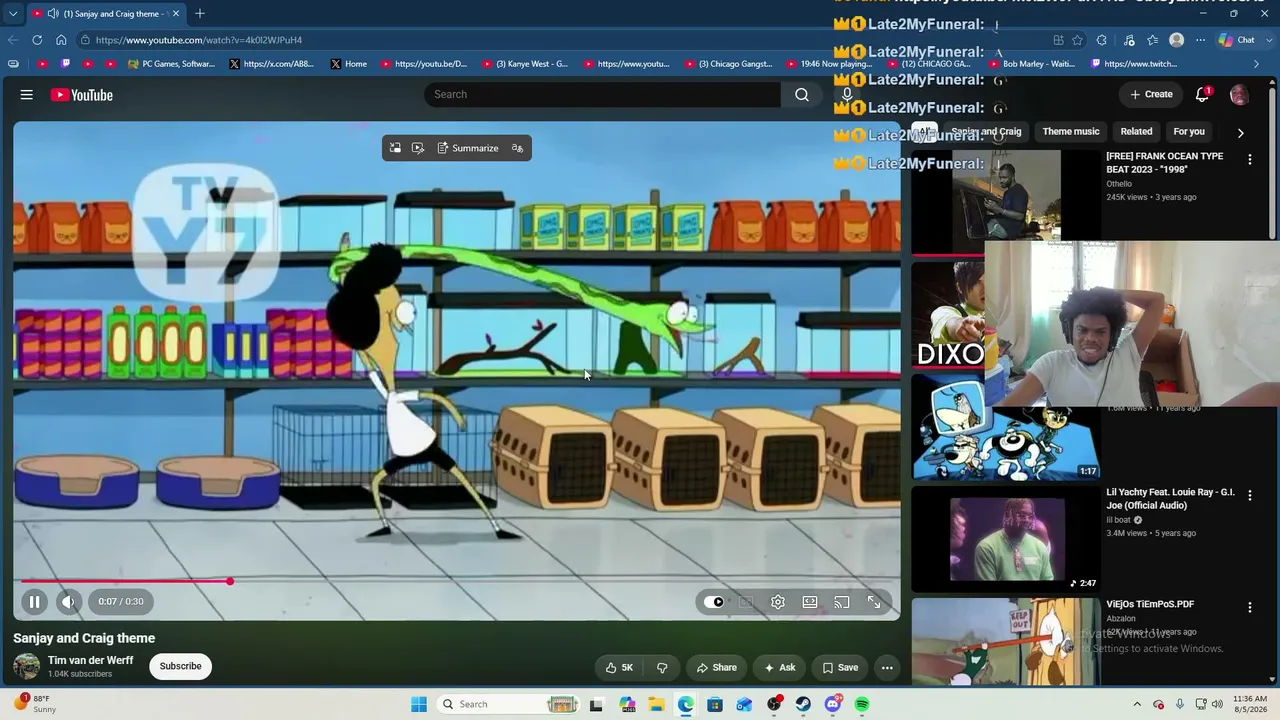The height and width of the screenshot is (720, 1280).
Task: Go to the YouTube home logo
Action: (x=82, y=95)
